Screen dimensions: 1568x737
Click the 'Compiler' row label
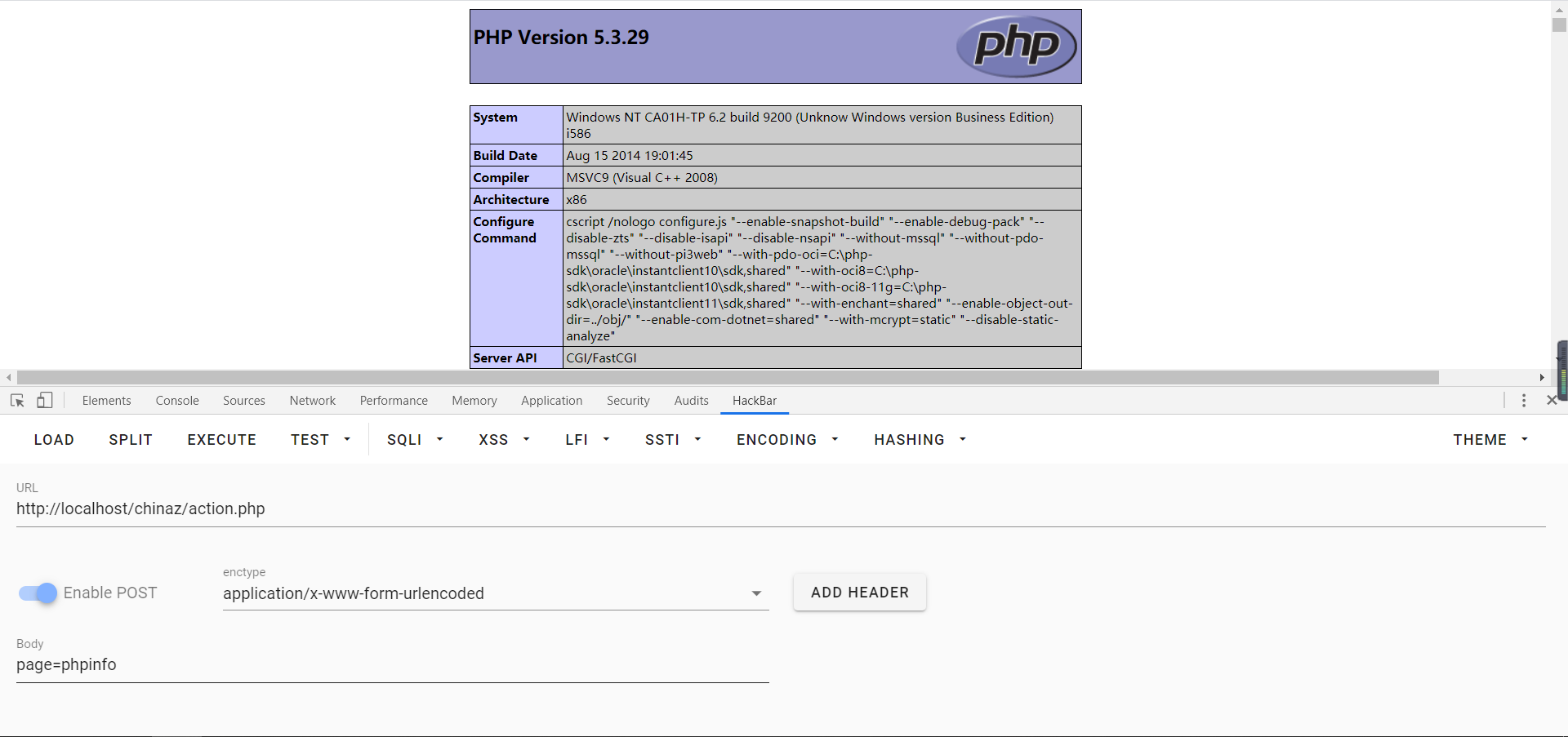click(x=501, y=178)
